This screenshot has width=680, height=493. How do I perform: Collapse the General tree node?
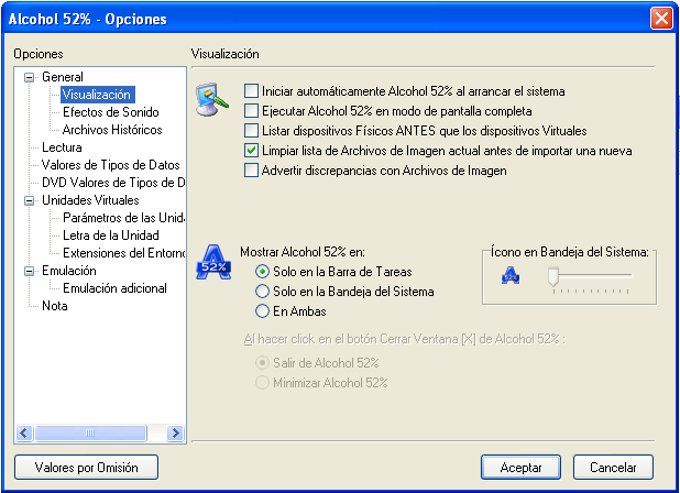click(29, 78)
